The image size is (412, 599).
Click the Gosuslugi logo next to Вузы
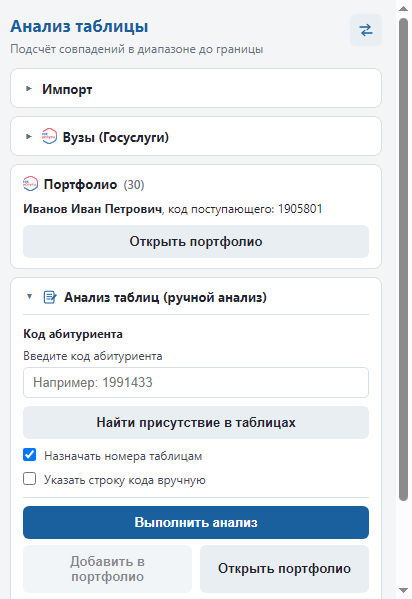(49, 136)
